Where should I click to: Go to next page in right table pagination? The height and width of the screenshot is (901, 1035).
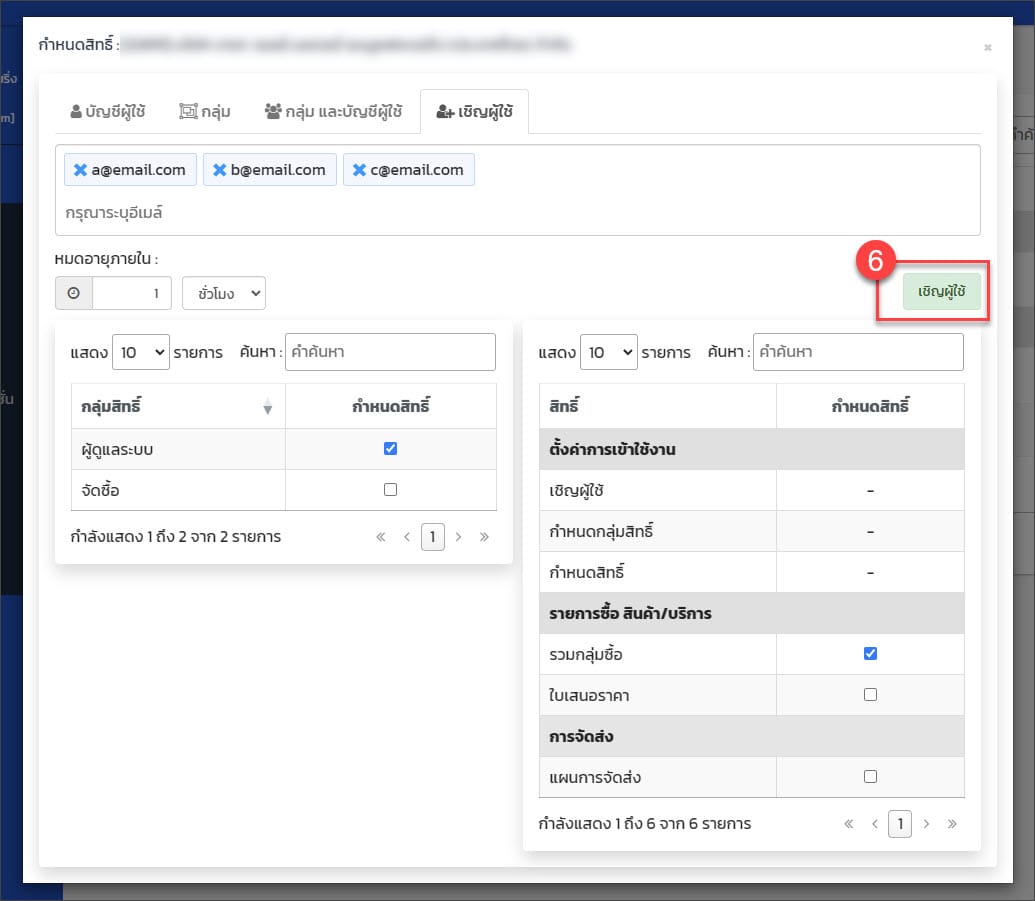tap(926, 824)
